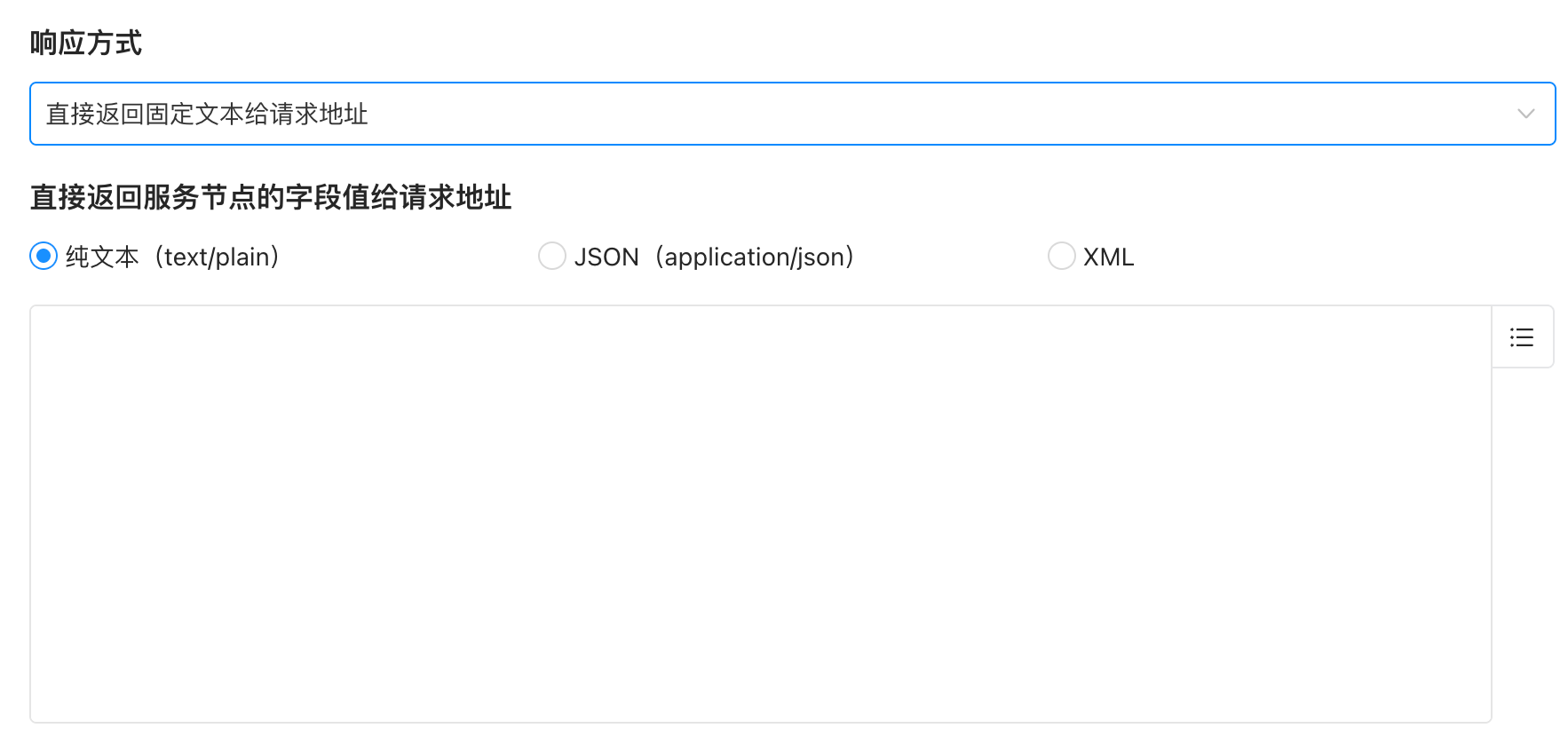Click the JSON（application/json）label text

[714, 257]
